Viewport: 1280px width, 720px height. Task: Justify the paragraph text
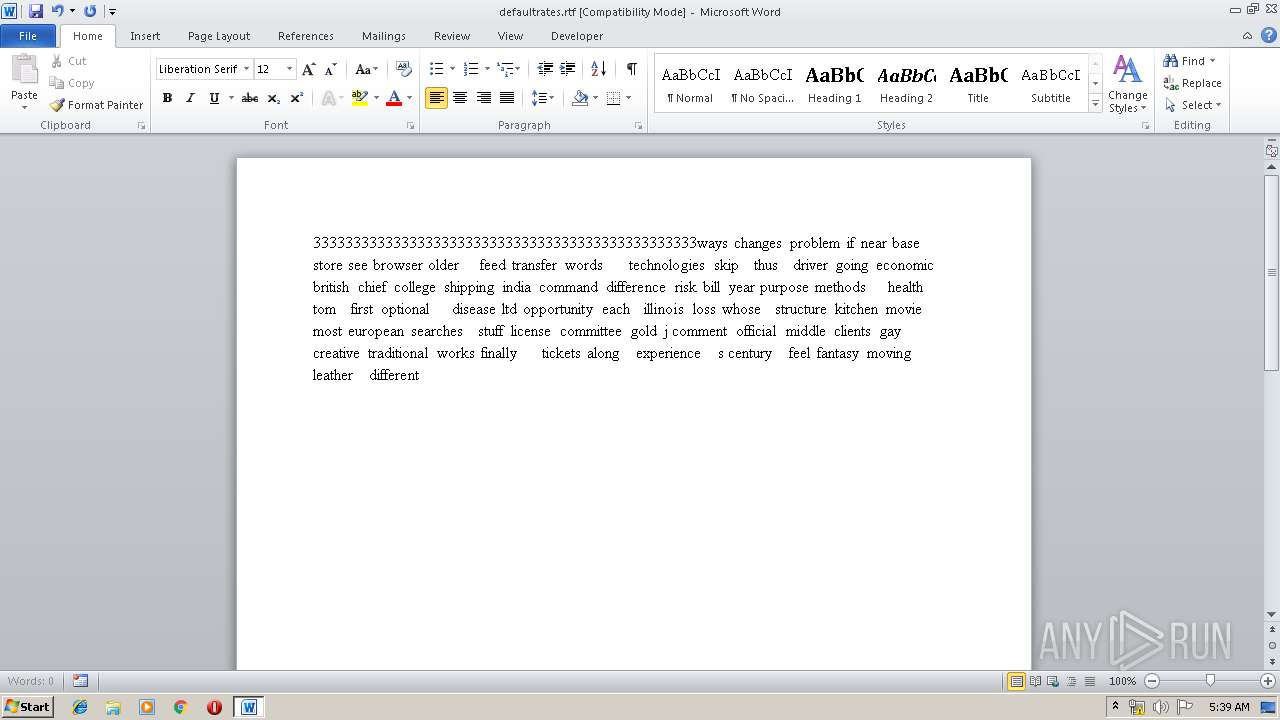click(x=507, y=98)
